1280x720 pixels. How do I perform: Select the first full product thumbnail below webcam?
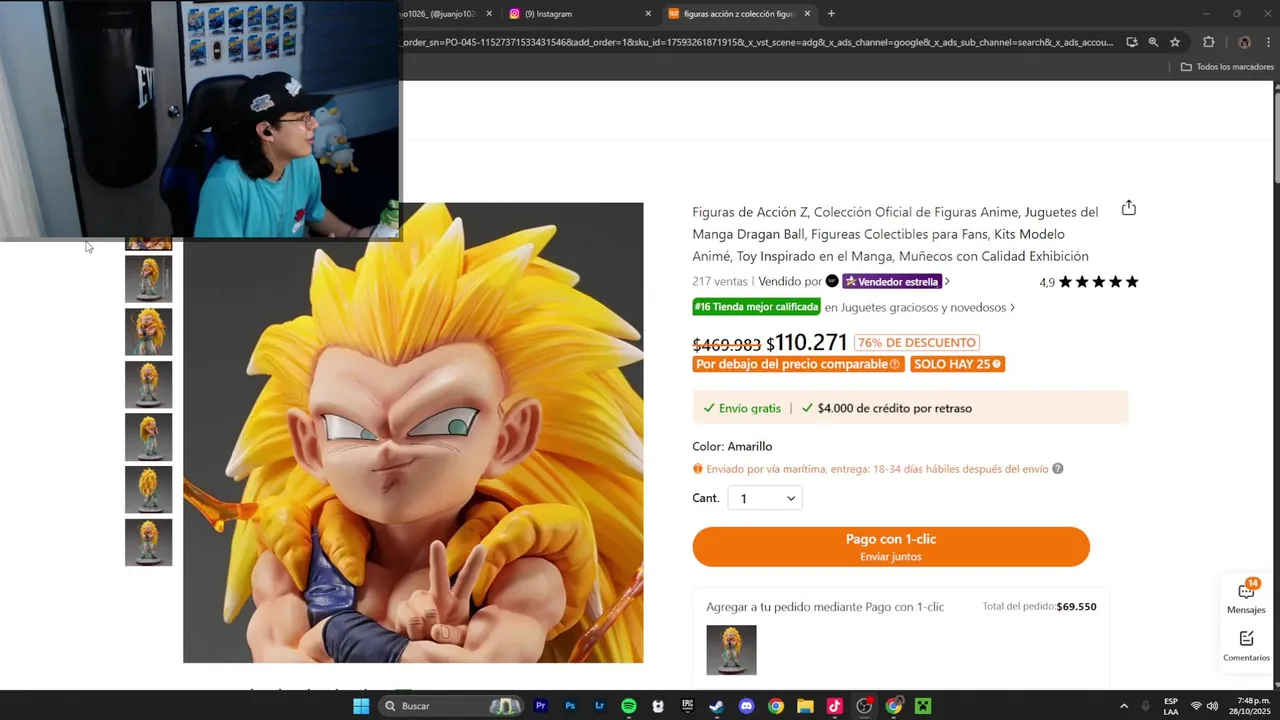tap(148, 279)
